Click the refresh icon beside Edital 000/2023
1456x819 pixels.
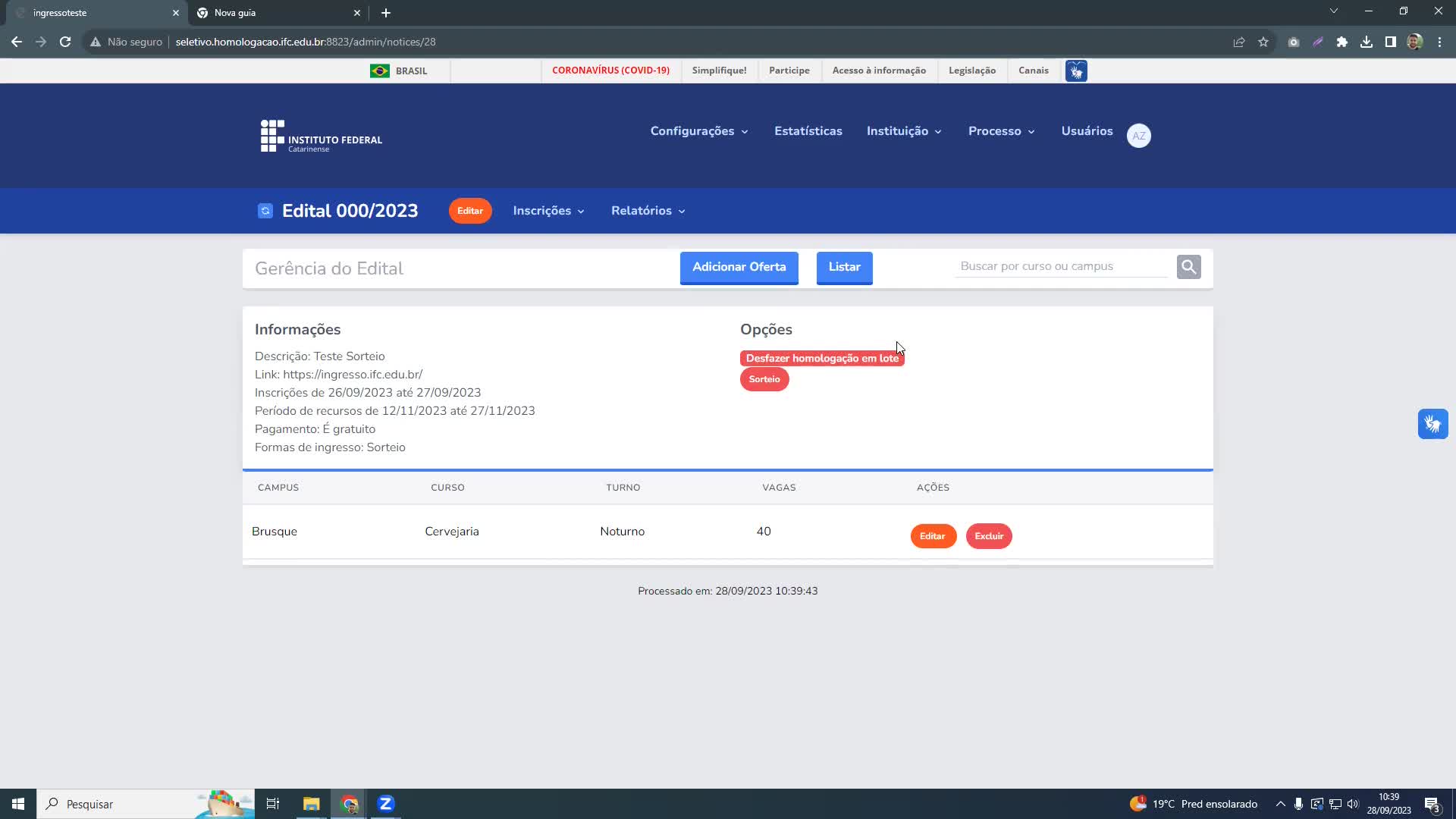[265, 211]
